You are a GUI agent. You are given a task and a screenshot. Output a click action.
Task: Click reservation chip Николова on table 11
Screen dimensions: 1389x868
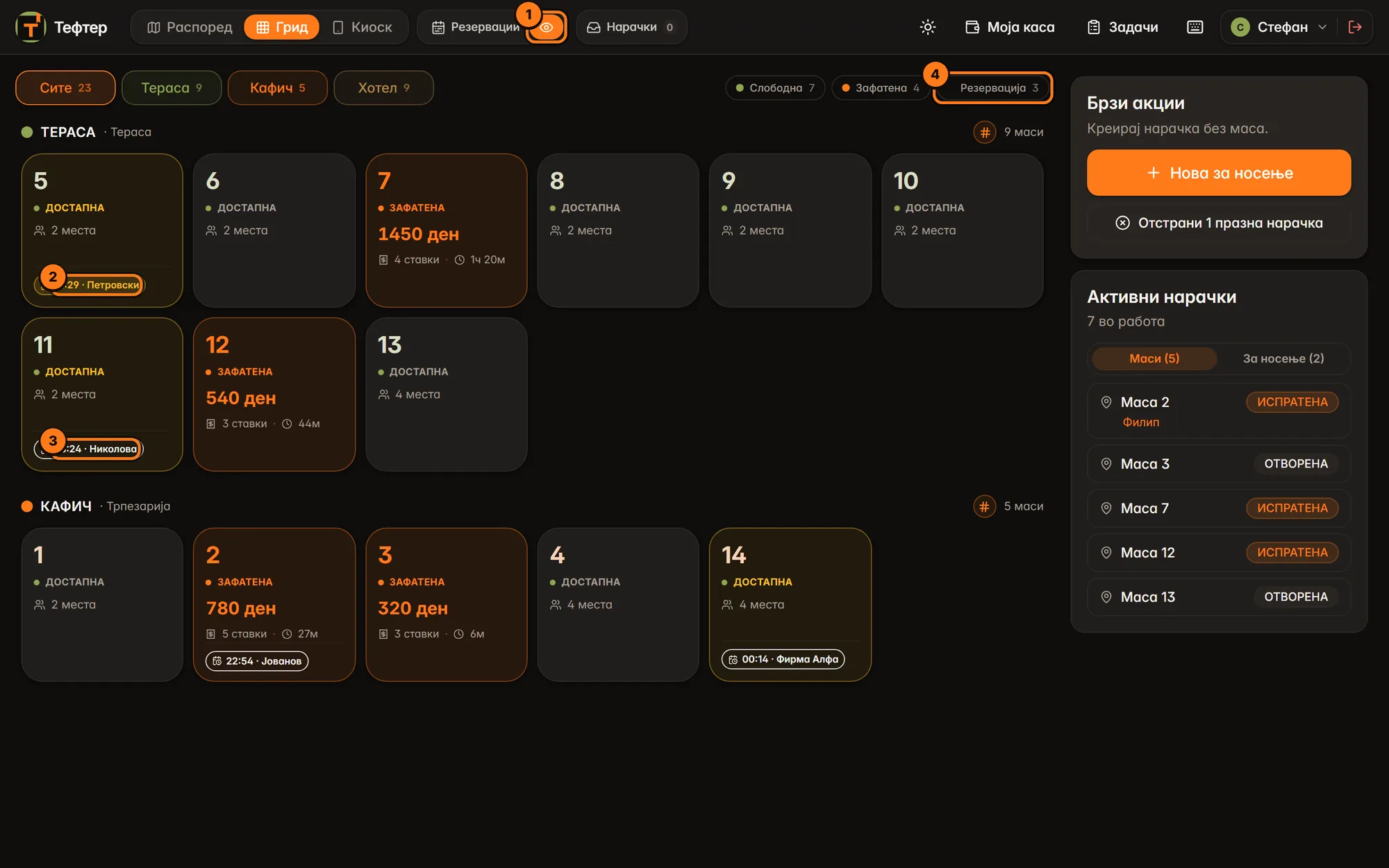click(89, 449)
